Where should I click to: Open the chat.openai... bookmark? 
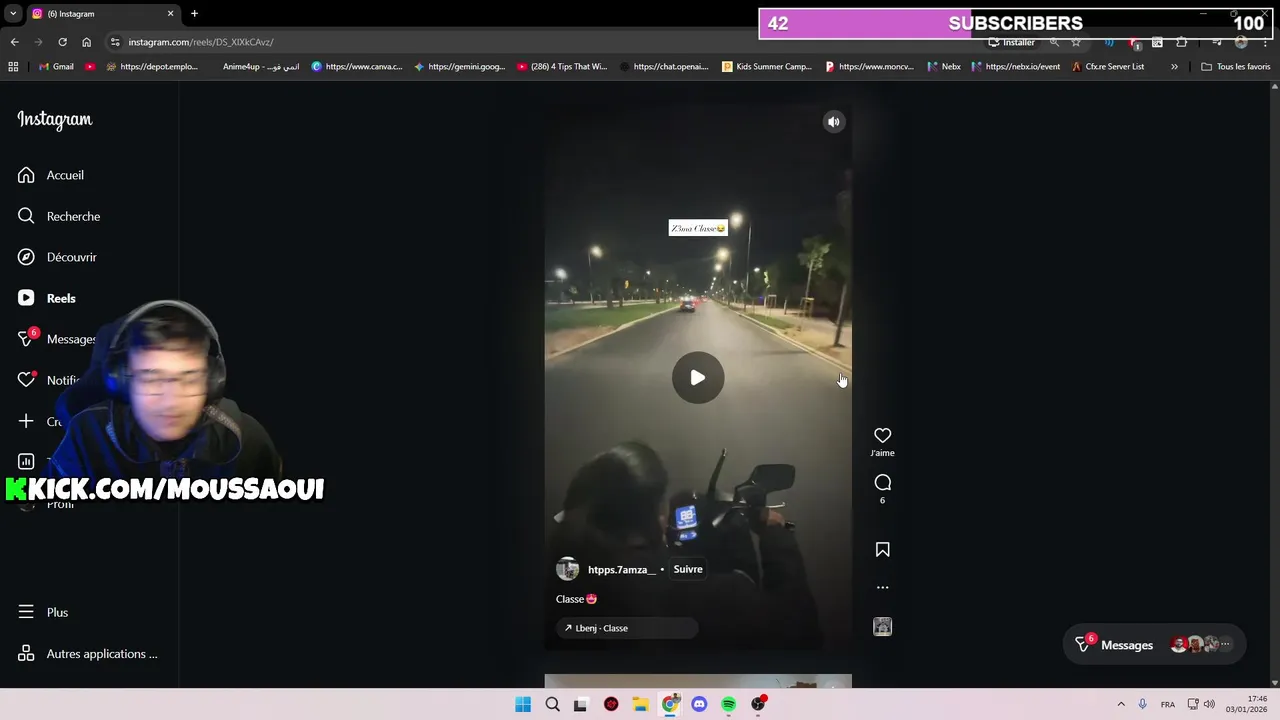click(664, 67)
